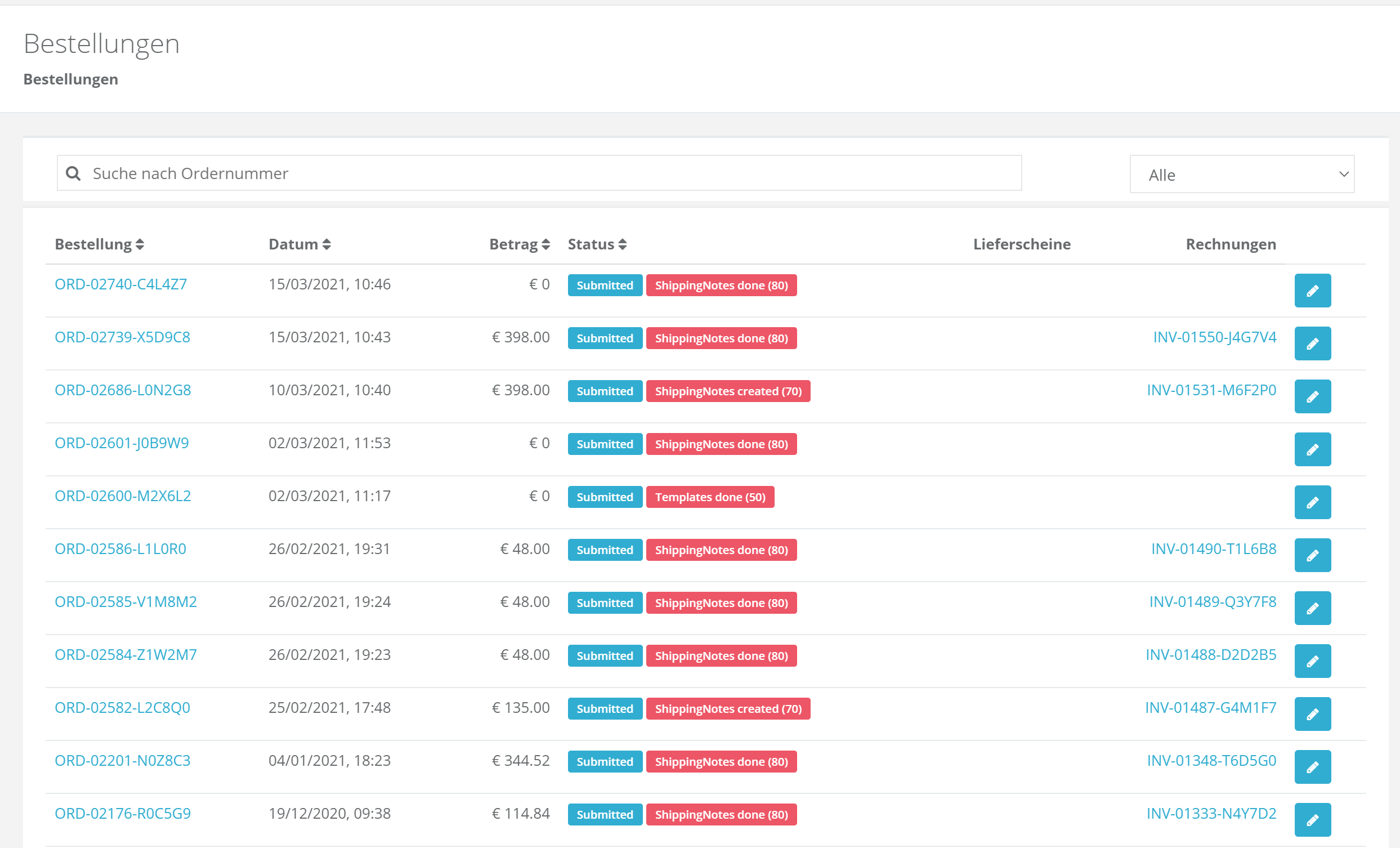Click edit pencil for order ORD-02582-L2C8Q0
Image resolution: width=1400 pixels, height=848 pixels.
pyautogui.click(x=1313, y=713)
